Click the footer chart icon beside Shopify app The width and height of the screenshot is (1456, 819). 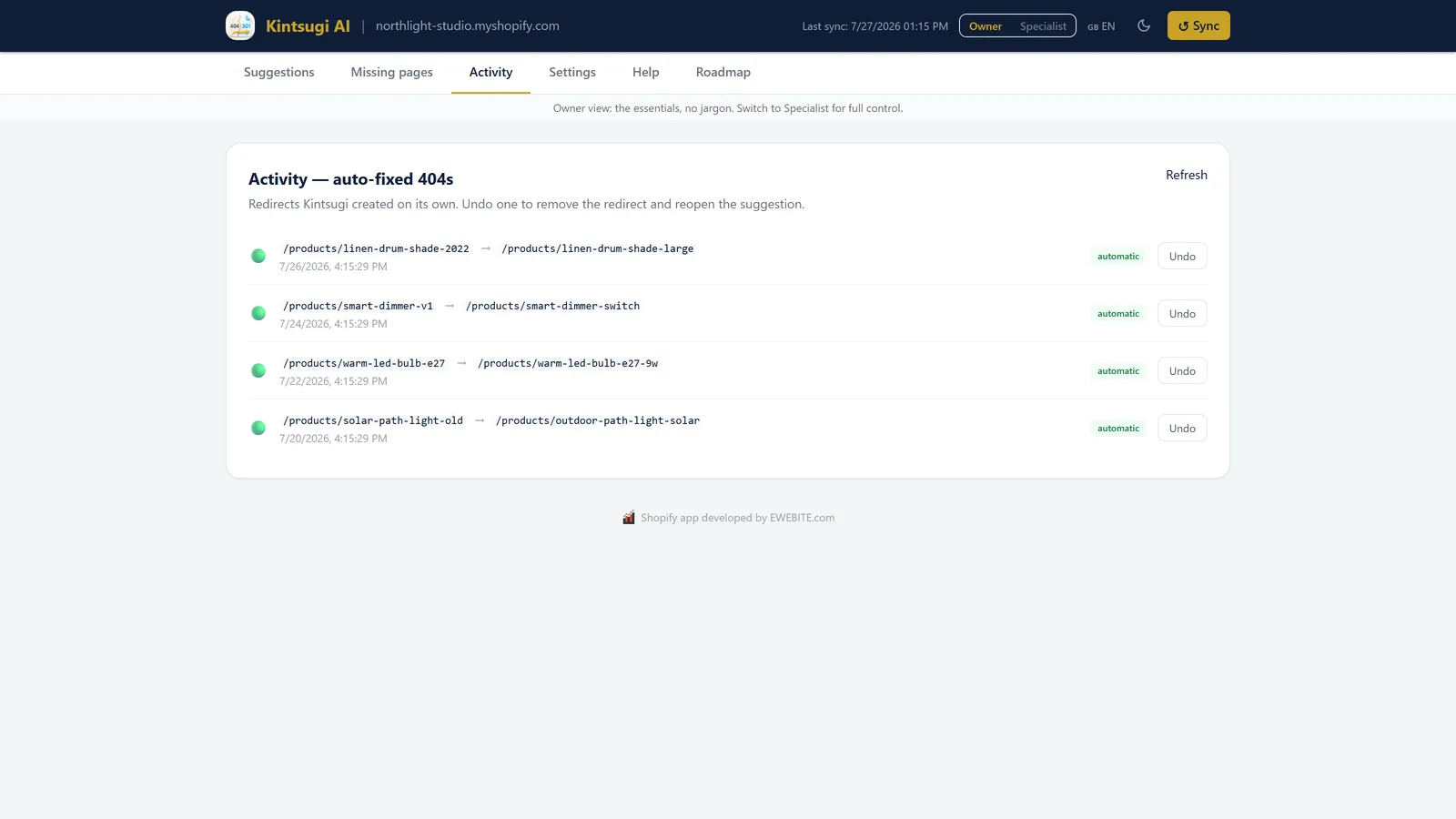pos(629,518)
